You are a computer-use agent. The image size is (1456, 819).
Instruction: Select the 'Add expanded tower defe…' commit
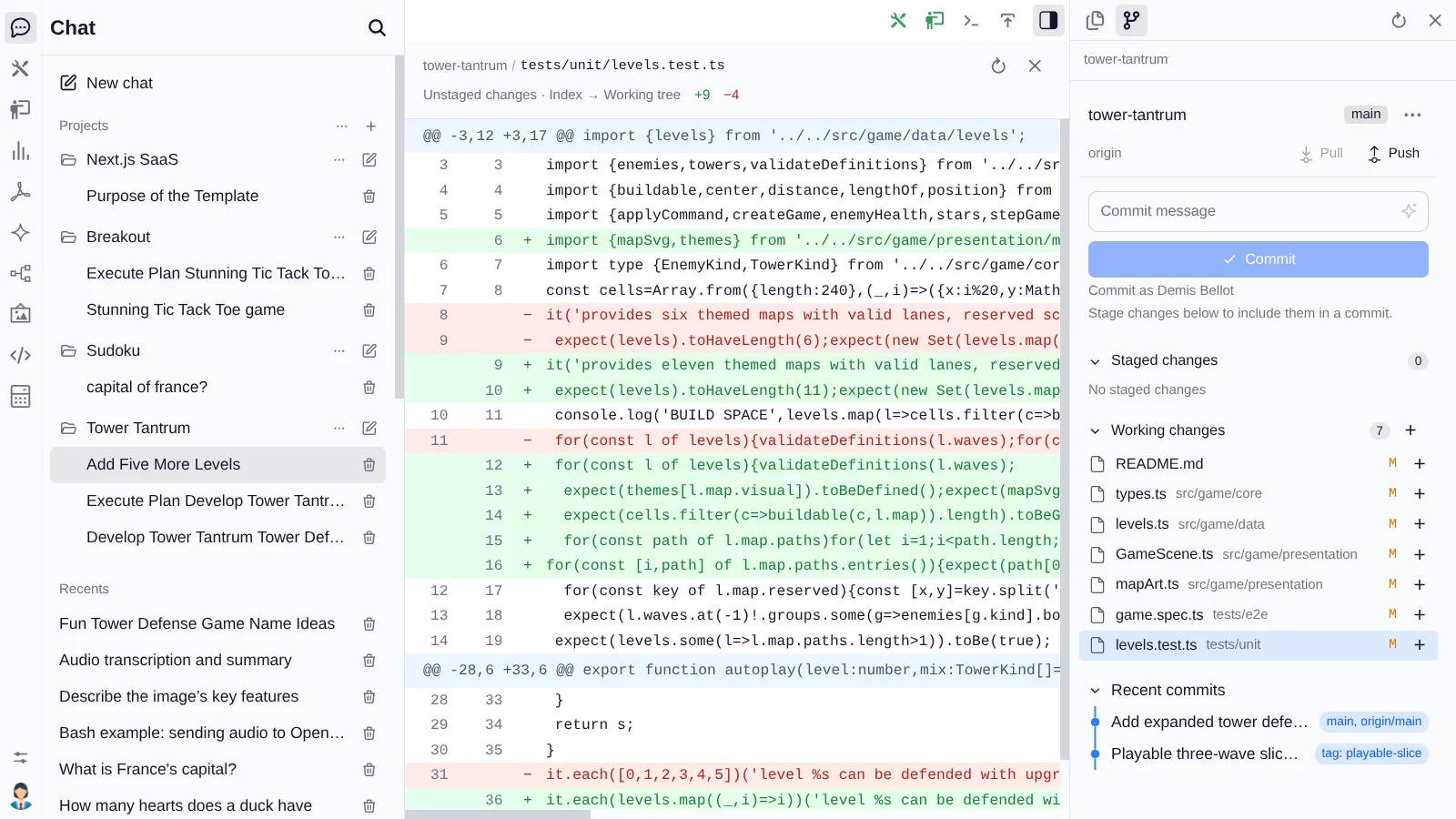(x=1209, y=723)
